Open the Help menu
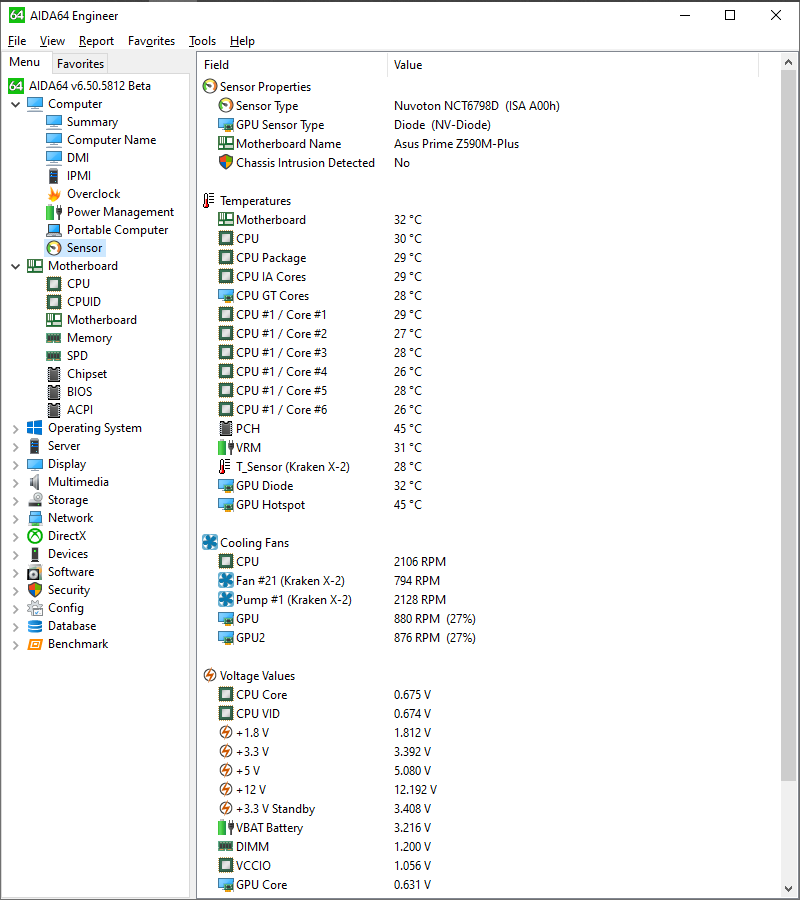The width and height of the screenshot is (800, 900). tap(242, 41)
